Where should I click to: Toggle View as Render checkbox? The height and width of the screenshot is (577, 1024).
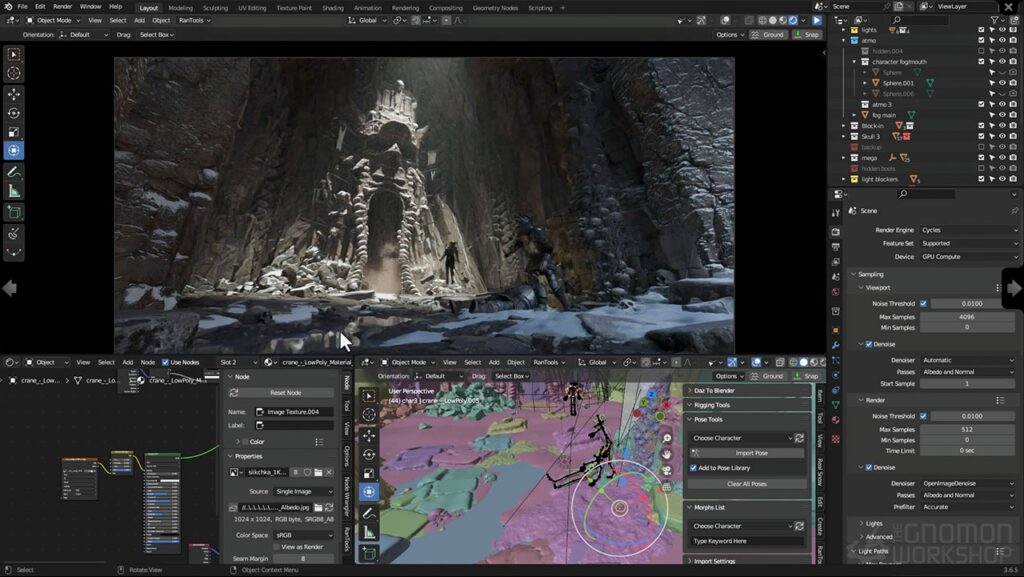276,547
